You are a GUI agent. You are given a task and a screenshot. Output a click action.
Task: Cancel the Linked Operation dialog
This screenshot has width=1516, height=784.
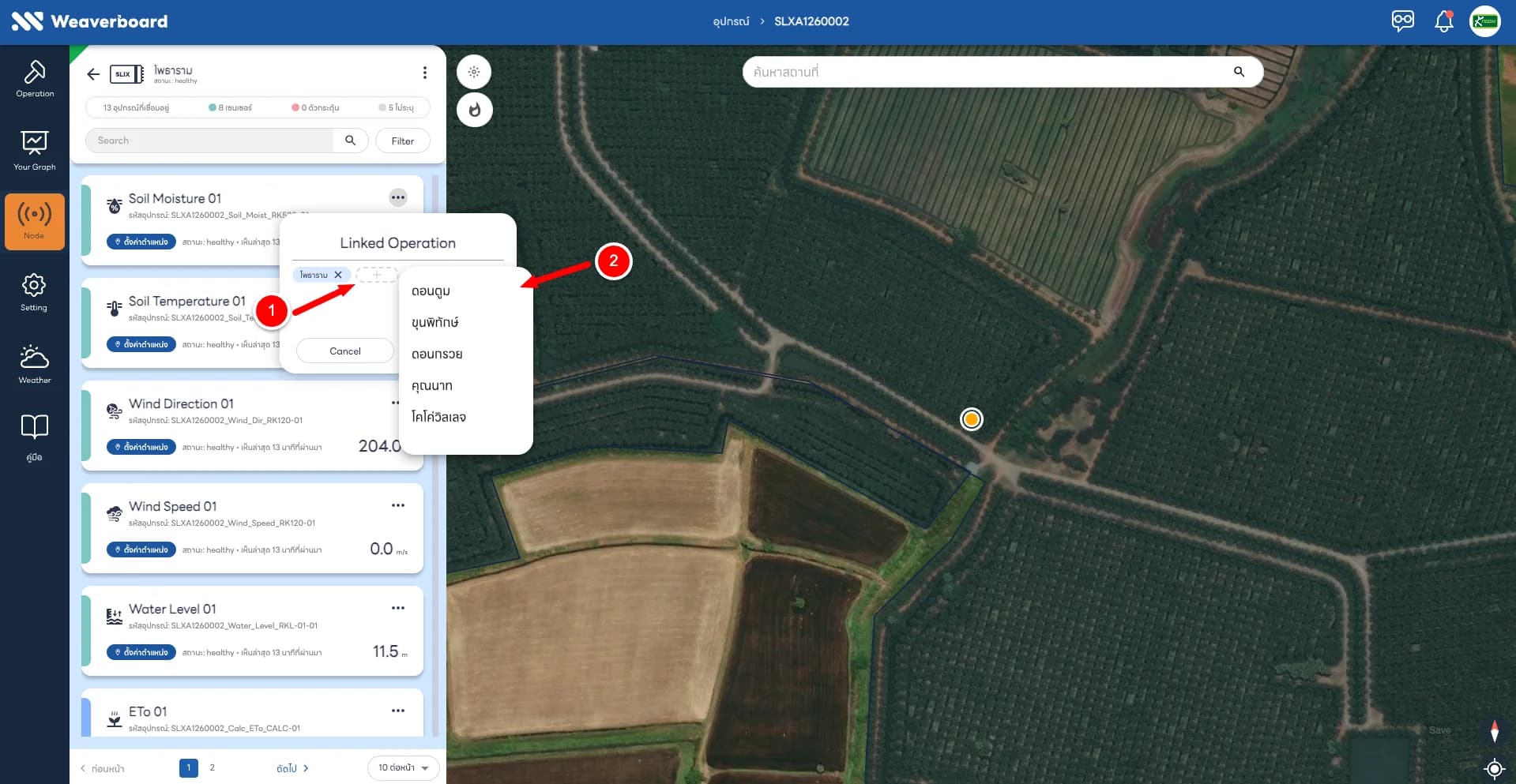(345, 351)
